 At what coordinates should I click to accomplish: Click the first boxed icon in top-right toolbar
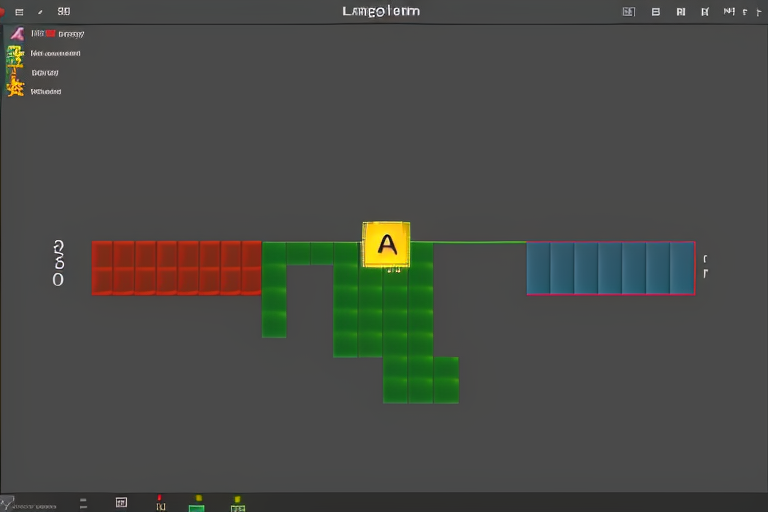pyautogui.click(x=628, y=12)
